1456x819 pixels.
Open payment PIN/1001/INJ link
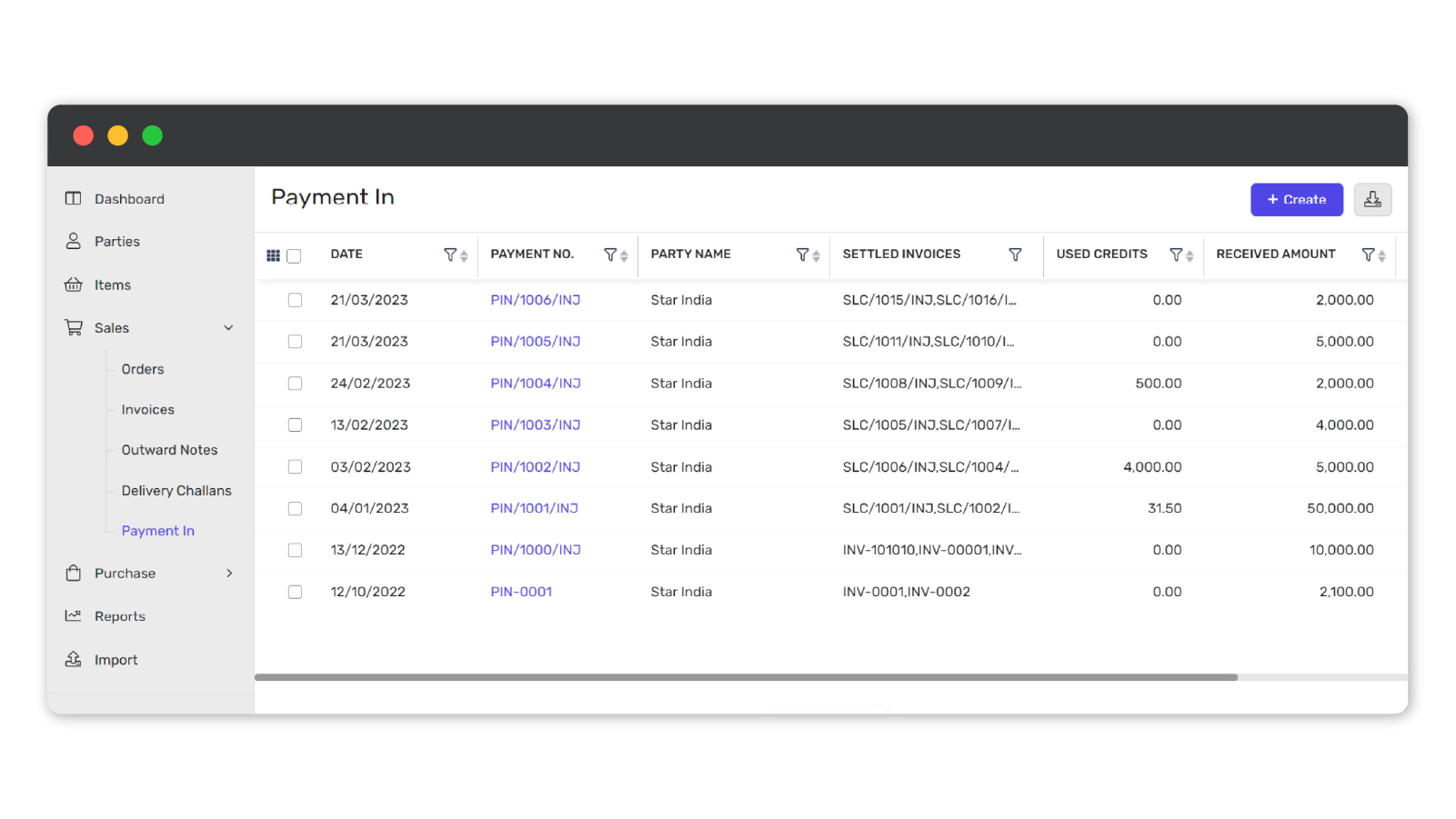(535, 508)
